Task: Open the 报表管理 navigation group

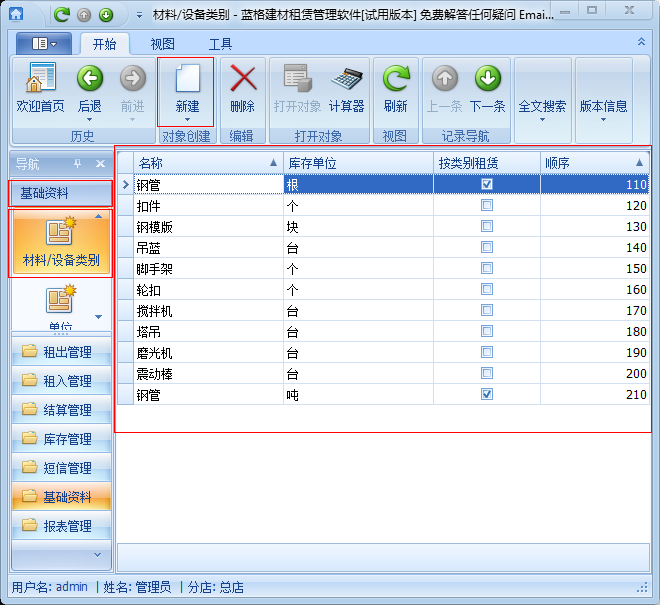Action: tap(61, 526)
